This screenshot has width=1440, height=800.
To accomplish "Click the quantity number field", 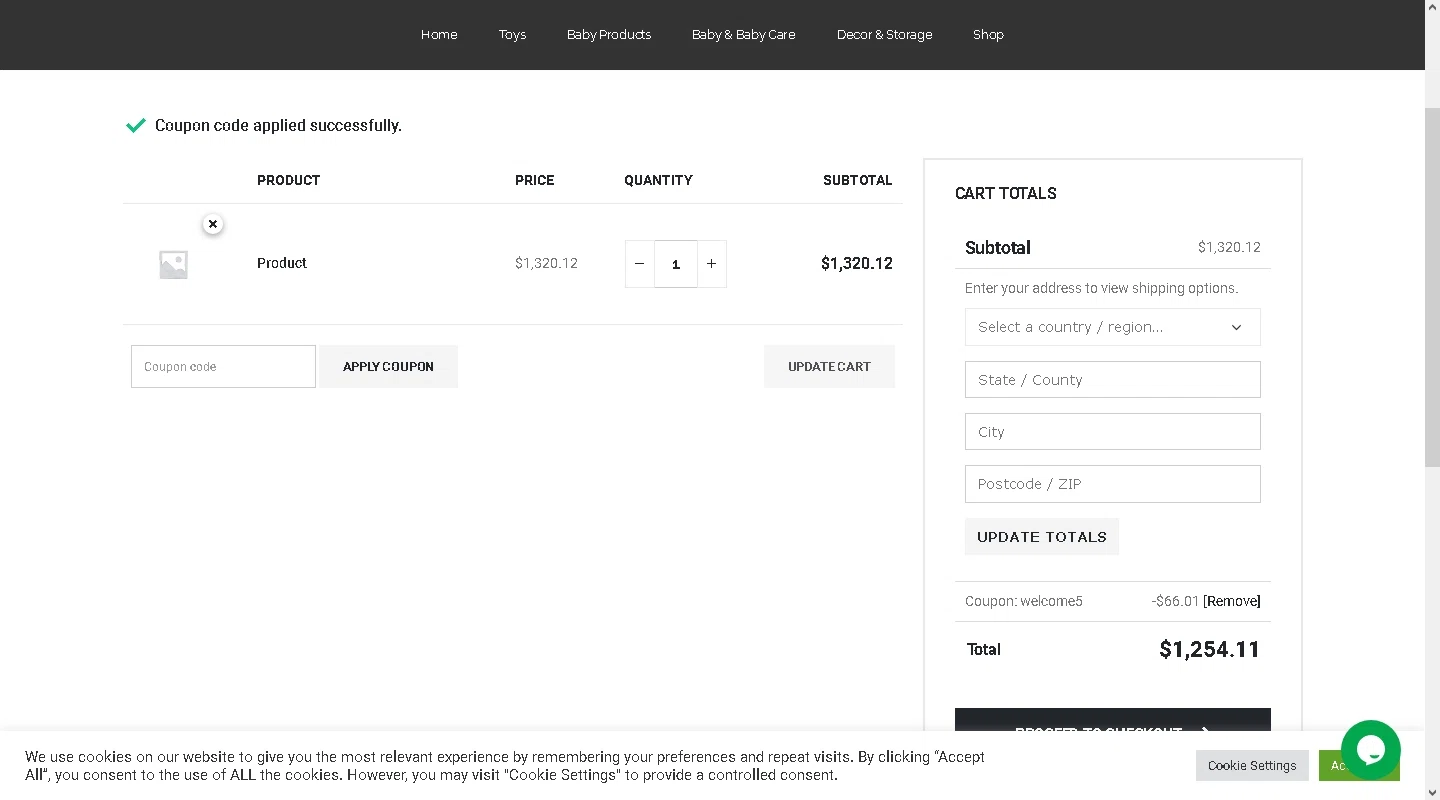I will tap(676, 264).
